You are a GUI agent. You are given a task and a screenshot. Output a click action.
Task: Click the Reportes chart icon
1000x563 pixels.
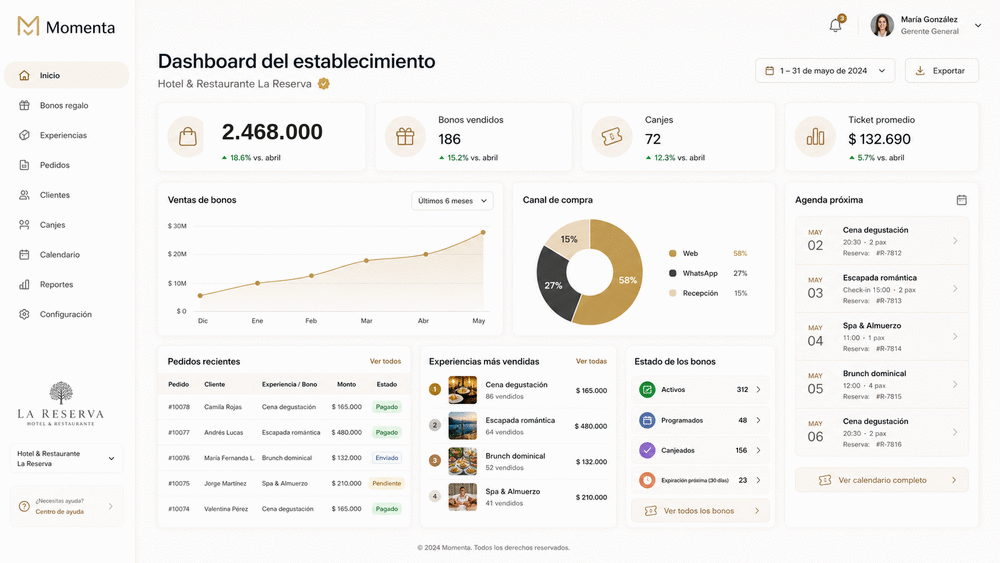coord(24,284)
